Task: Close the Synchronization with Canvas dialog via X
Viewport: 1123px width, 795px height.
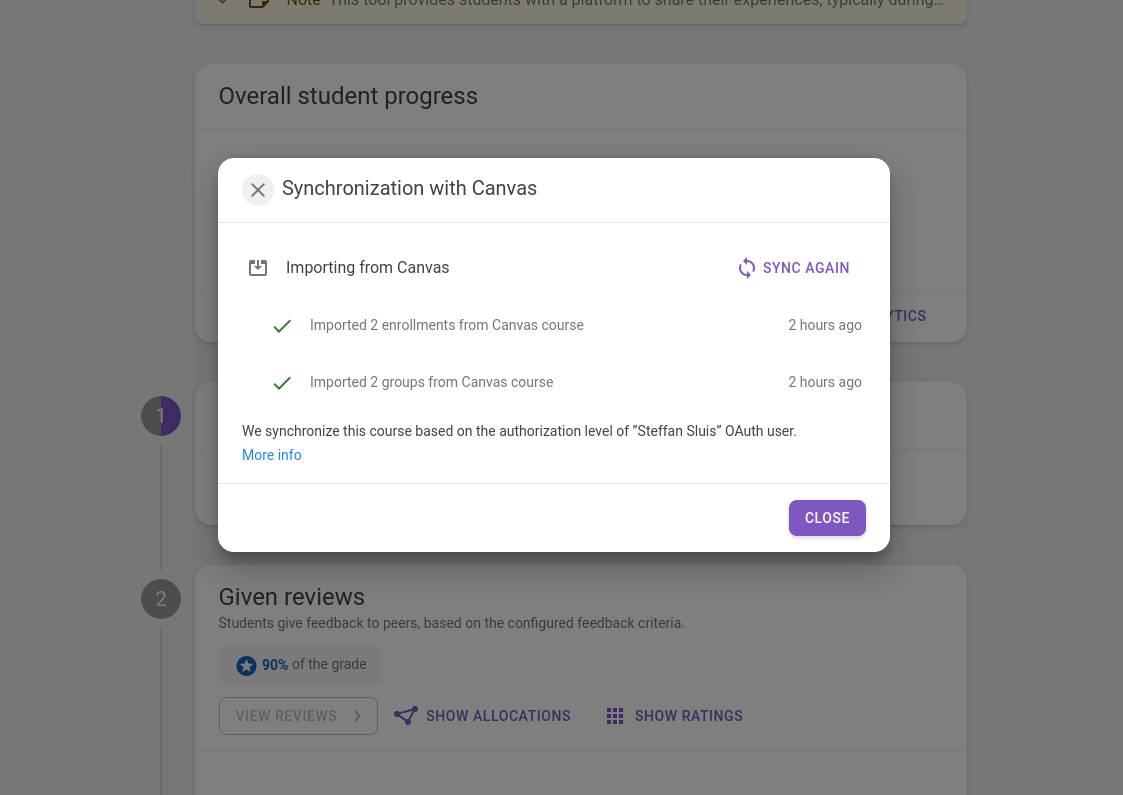Action: [x=258, y=190]
